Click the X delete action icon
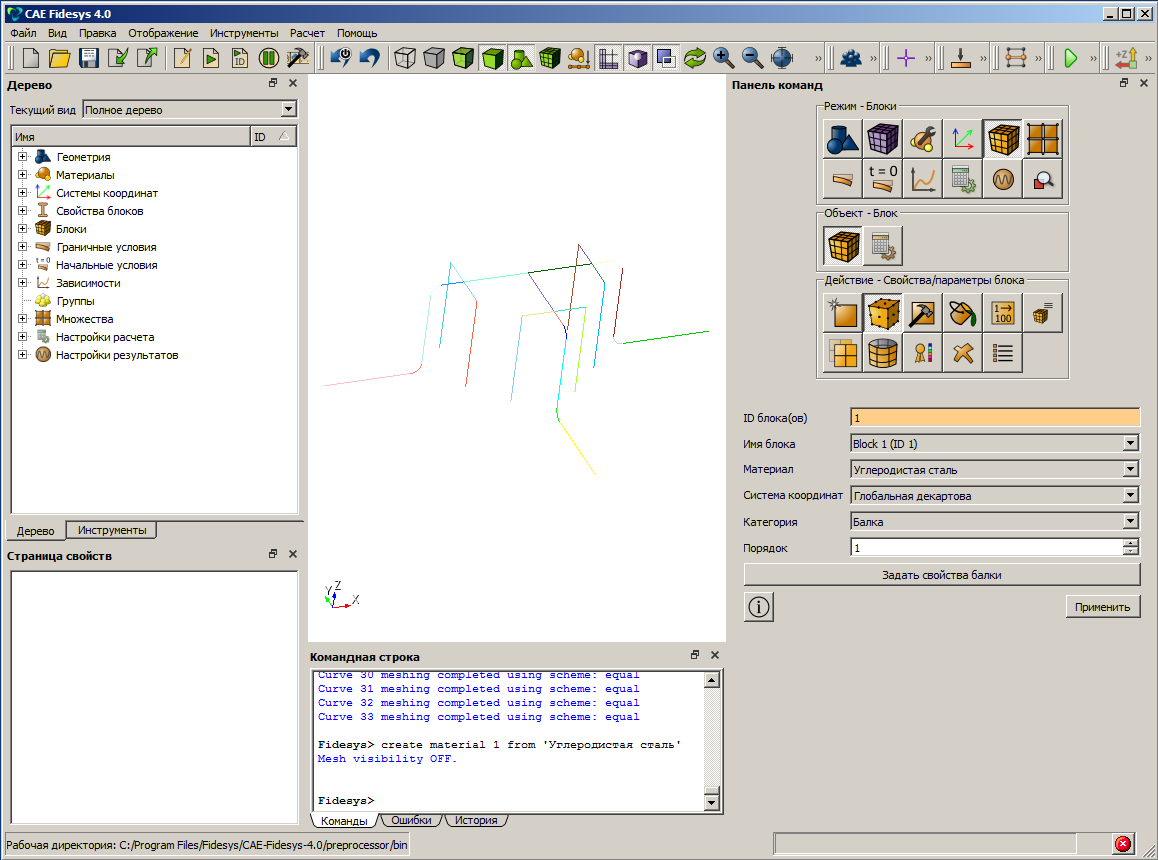 click(962, 353)
